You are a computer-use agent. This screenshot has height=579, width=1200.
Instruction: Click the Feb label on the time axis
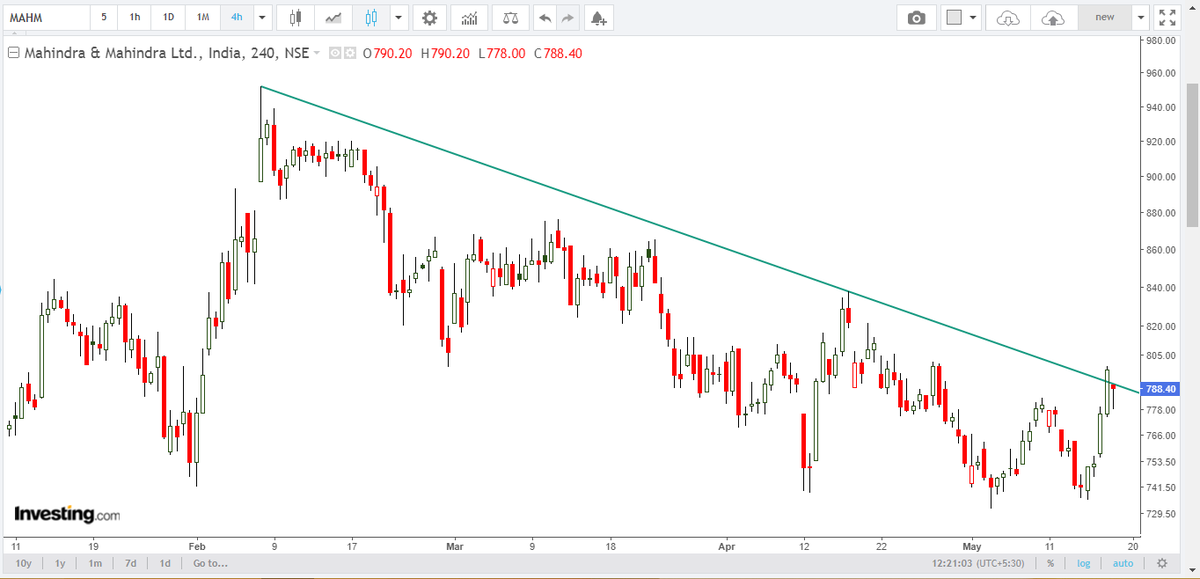196,547
